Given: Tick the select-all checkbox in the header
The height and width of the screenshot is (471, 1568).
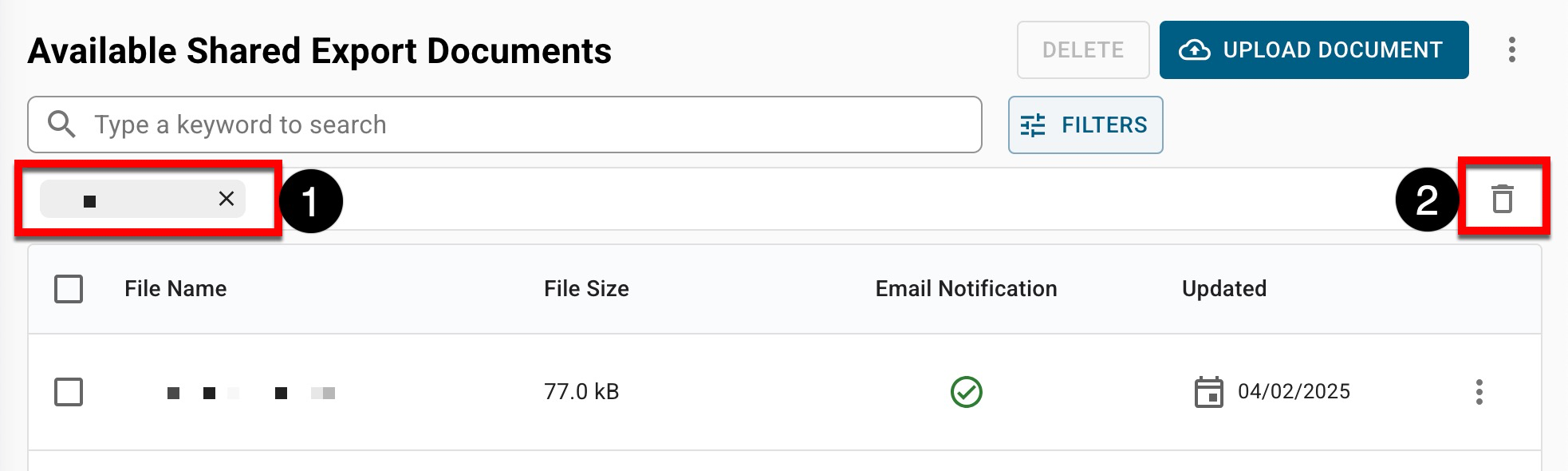Looking at the screenshot, I should 69,289.
